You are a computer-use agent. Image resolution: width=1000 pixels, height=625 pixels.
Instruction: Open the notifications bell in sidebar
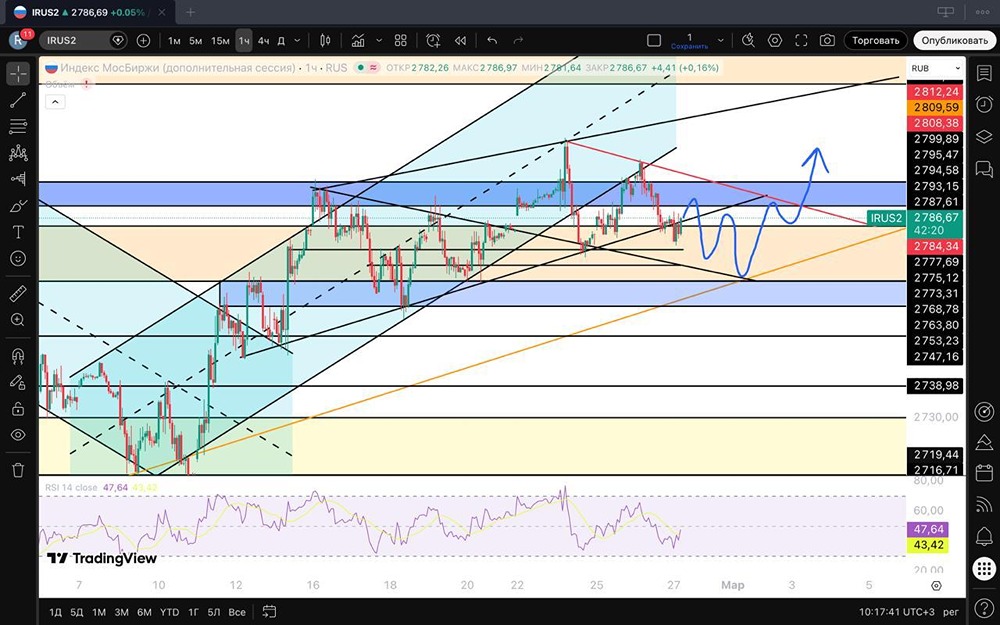[984, 536]
